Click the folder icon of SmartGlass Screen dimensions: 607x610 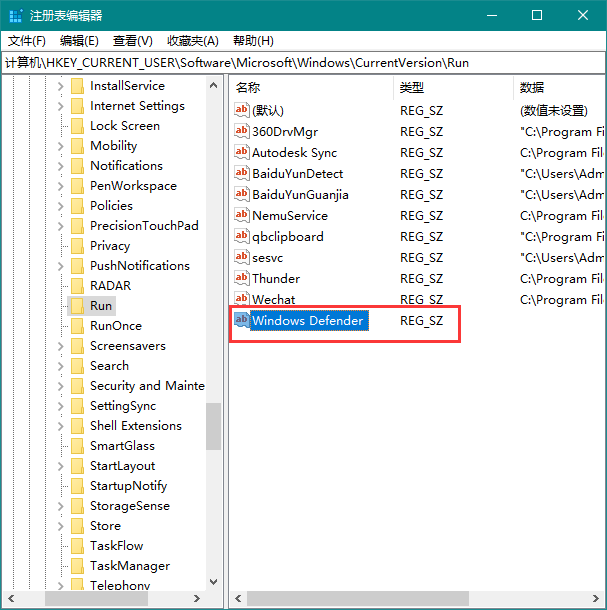click(x=77, y=446)
